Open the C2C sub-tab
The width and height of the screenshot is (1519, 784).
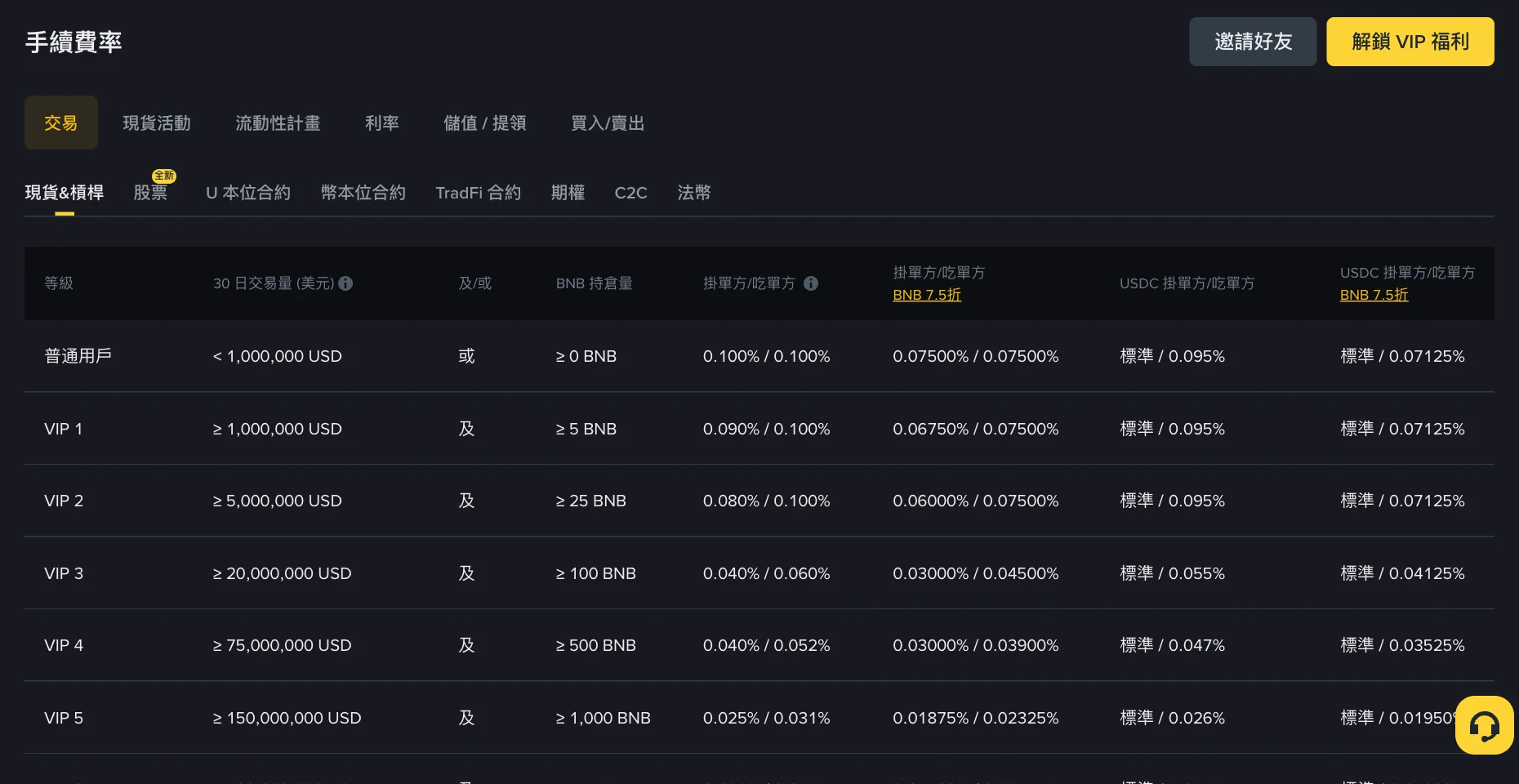(630, 193)
